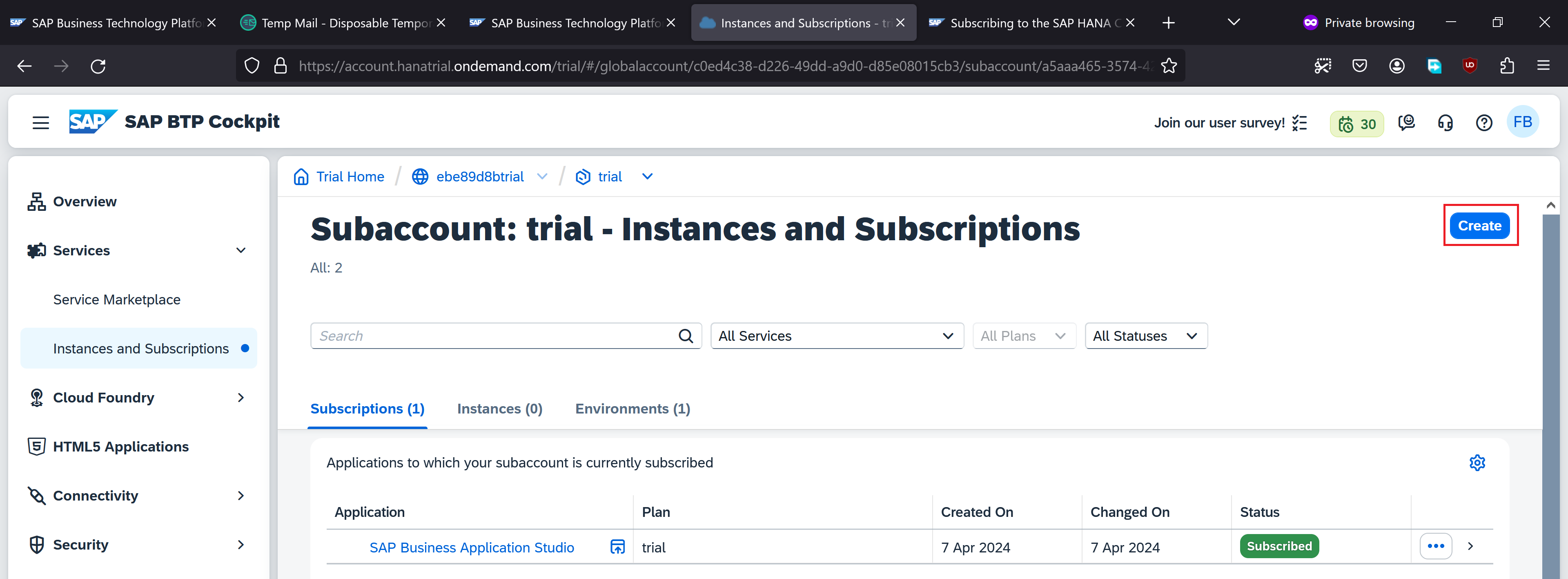This screenshot has height=579, width=1568.
Task: Bookmark this page with star icon
Action: (1169, 66)
